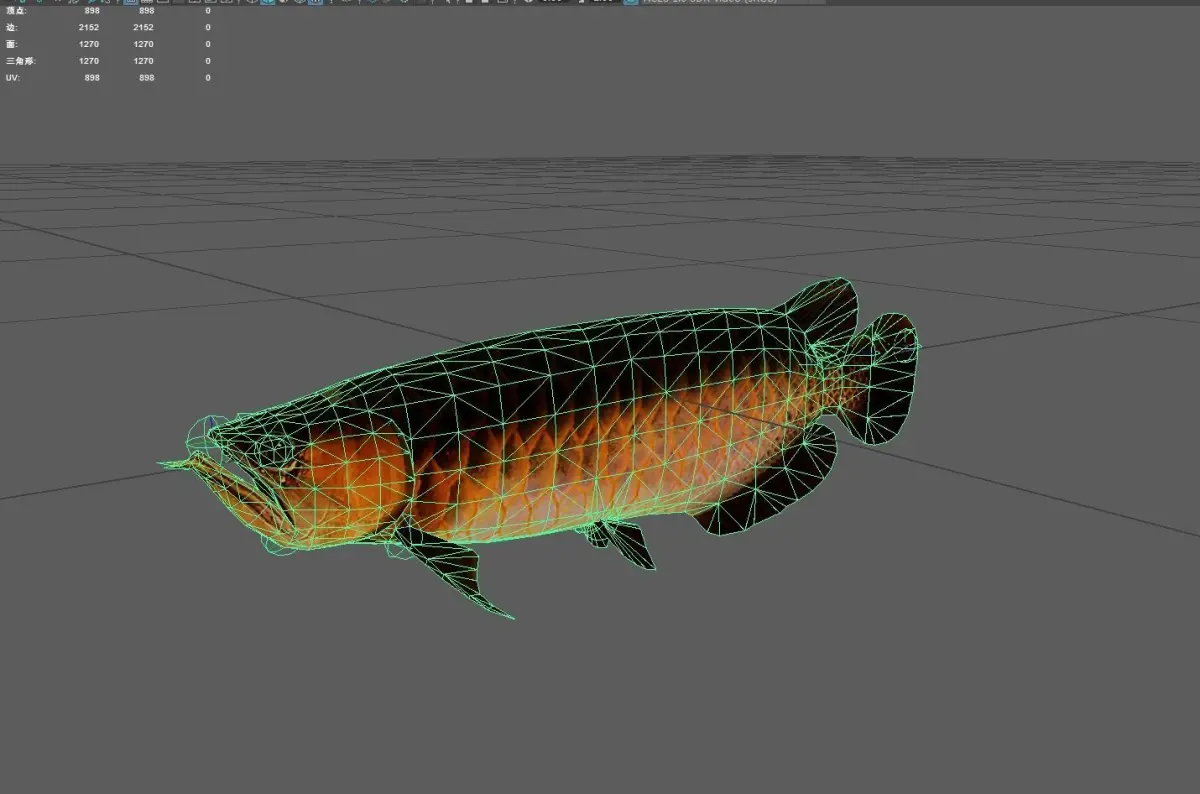This screenshot has width=1200, height=794.
Task: Click the 0 value in the 面 row
Action: pos(208,44)
